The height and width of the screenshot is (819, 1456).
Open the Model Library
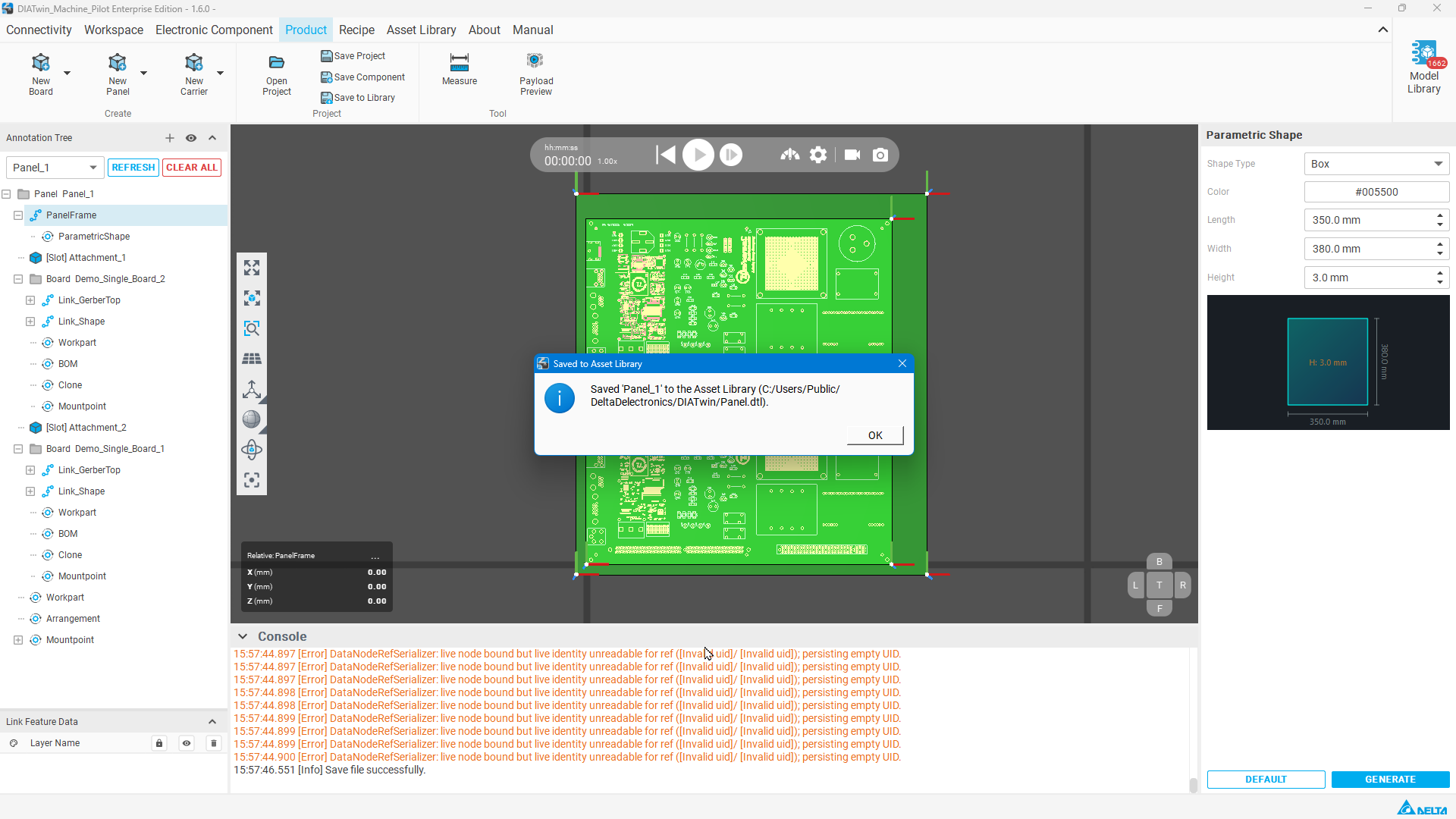pos(1424,68)
